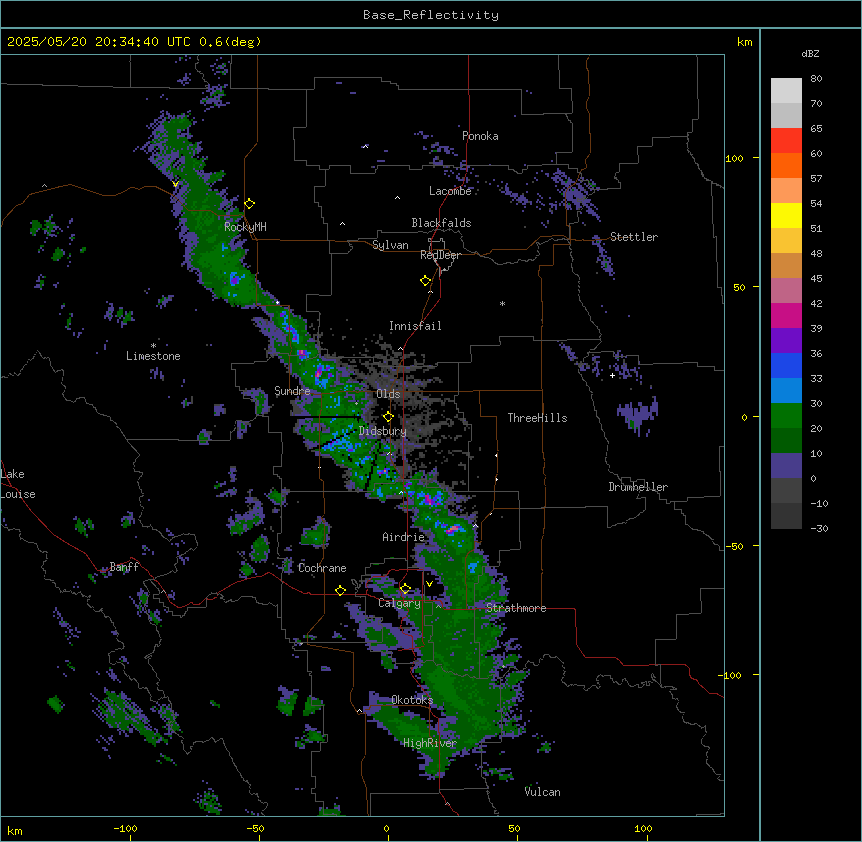The height and width of the screenshot is (842, 862).
Task: Click the yellow diamond marker south of RedDeer
Action: [x=426, y=281]
